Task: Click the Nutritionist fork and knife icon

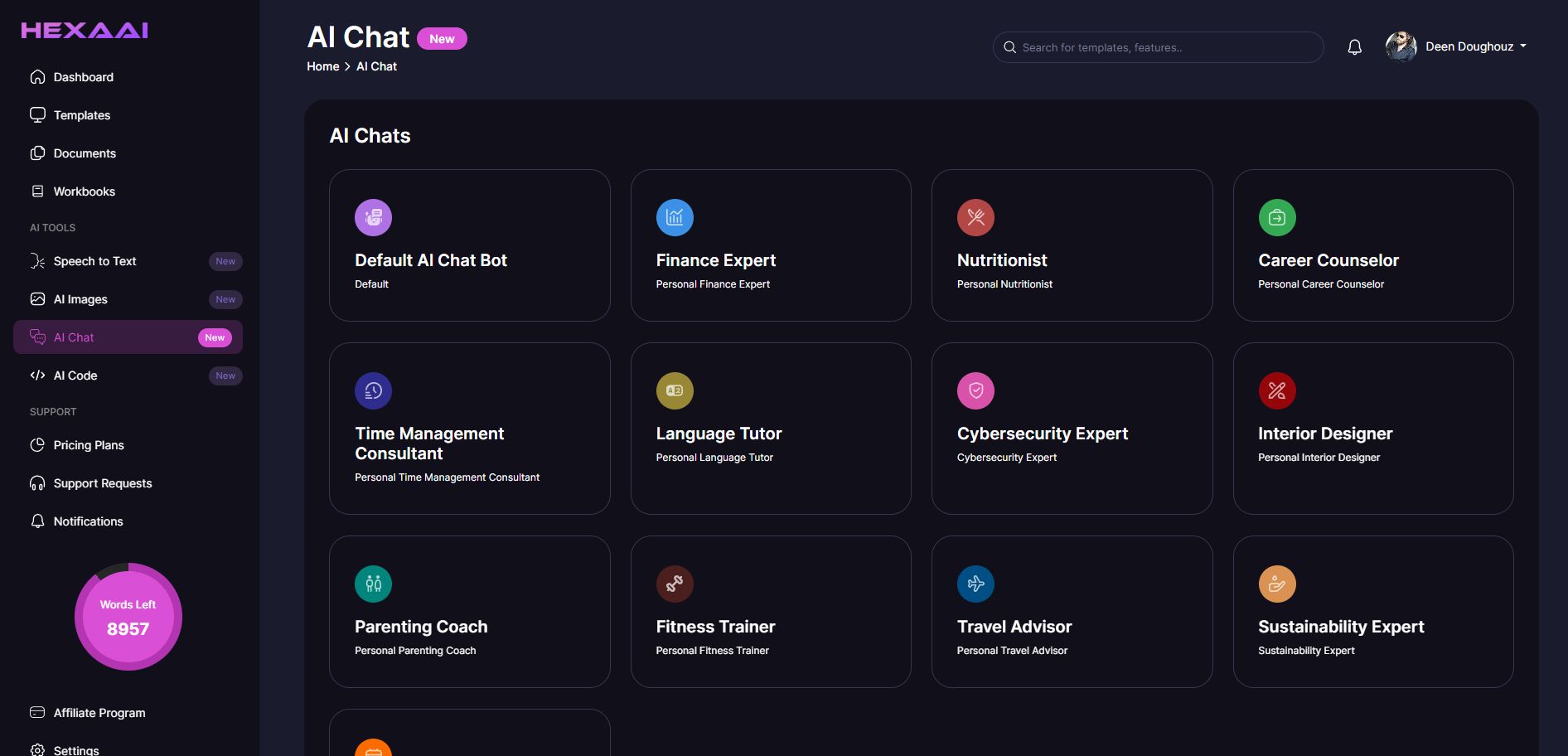Action: [975, 218]
